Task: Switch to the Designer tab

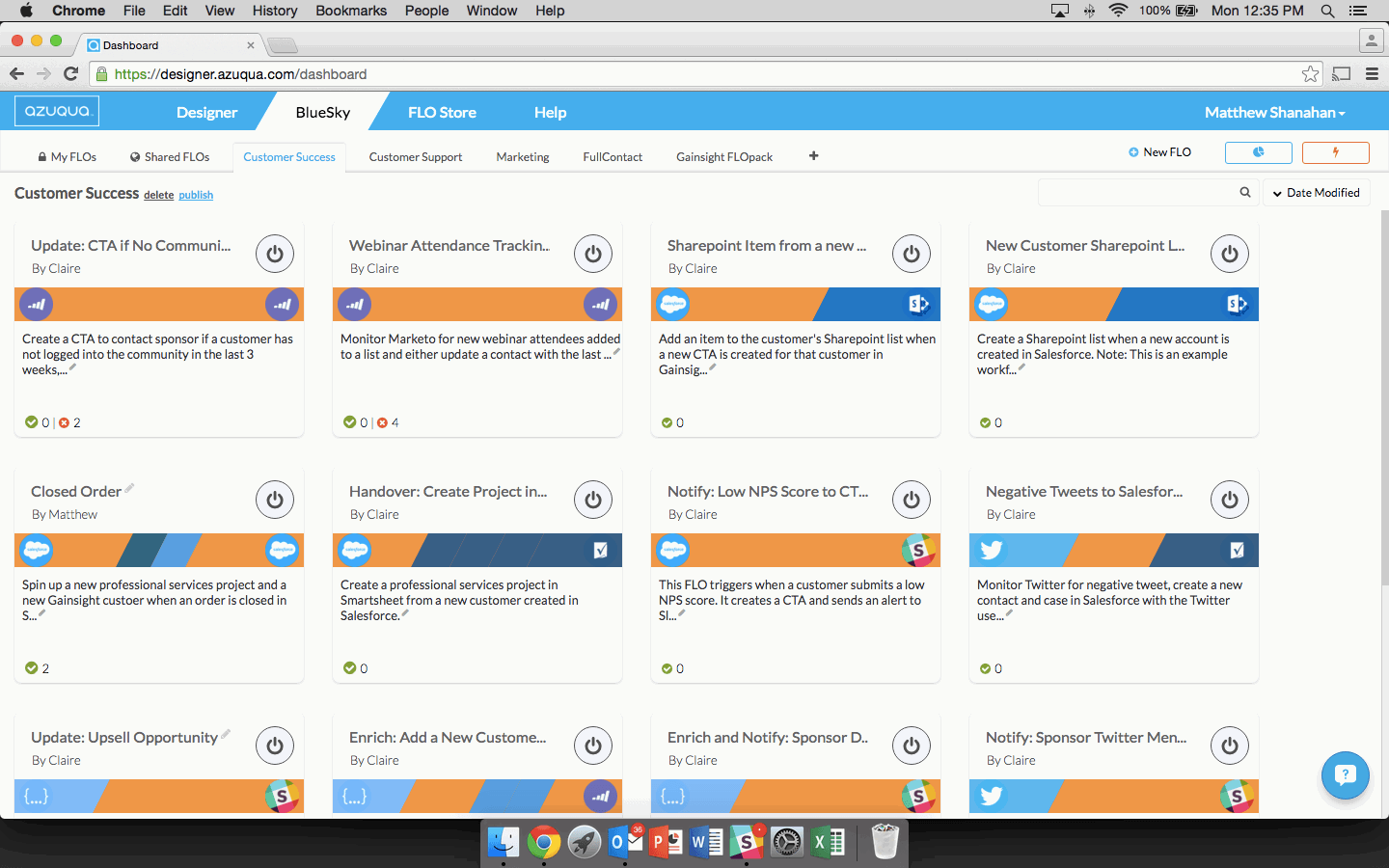Action: tap(206, 112)
